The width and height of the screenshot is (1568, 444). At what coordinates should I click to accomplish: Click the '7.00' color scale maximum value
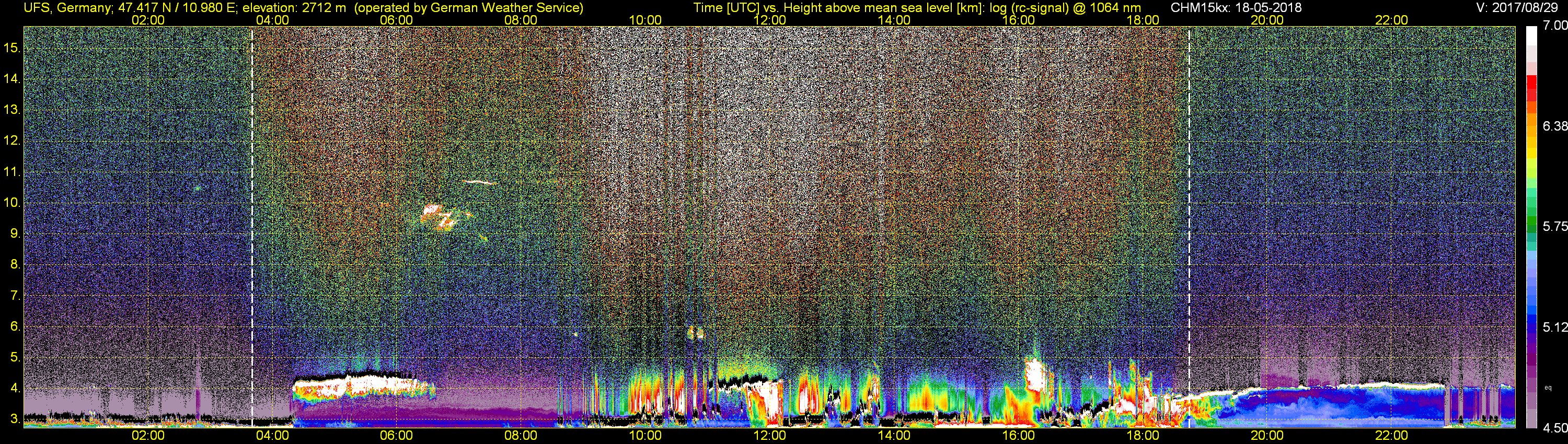click(1554, 26)
